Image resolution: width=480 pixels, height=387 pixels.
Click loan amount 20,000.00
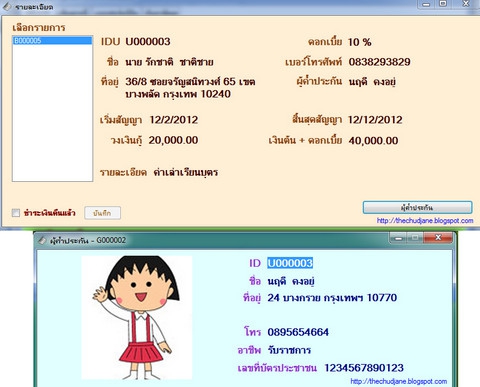click(173, 140)
